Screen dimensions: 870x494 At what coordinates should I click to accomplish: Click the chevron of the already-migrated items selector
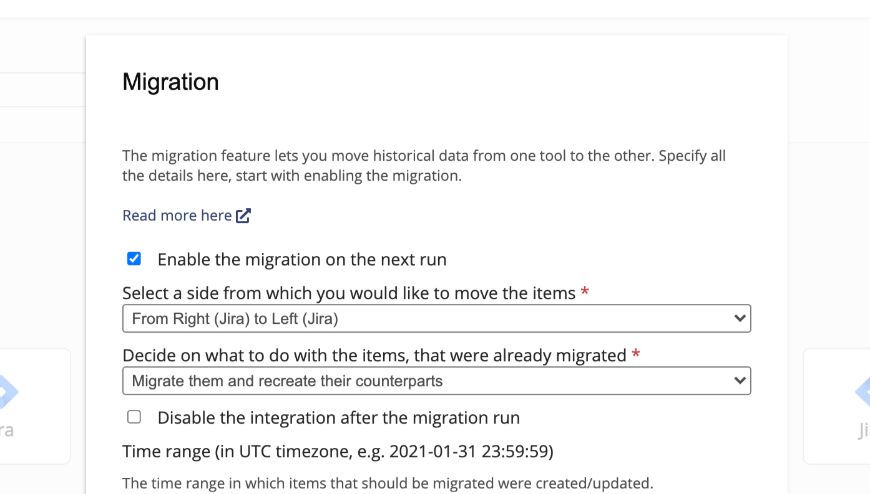pyautogui.click(x=740, y=381)
